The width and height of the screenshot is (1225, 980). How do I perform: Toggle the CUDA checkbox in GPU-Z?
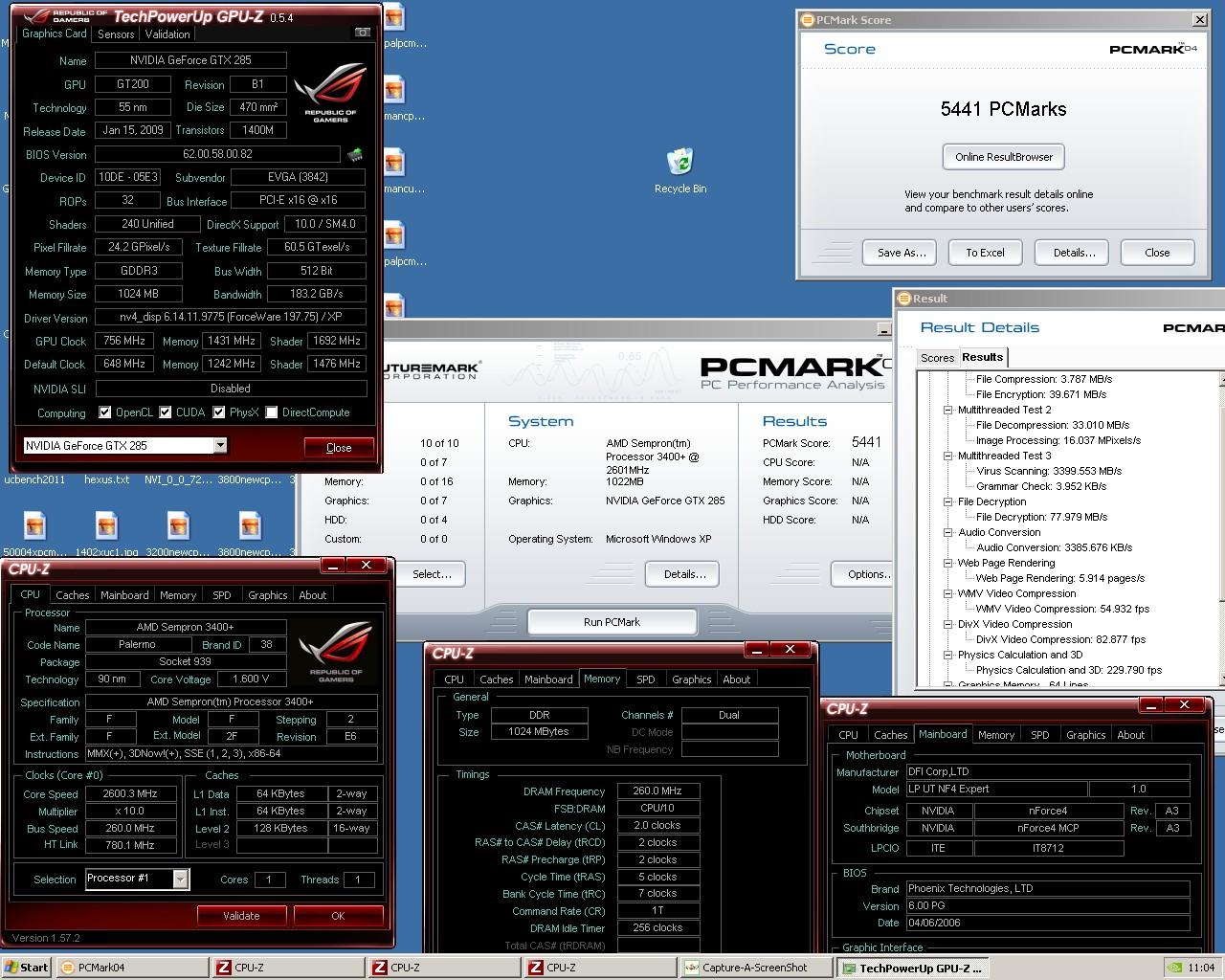point(166,412)
